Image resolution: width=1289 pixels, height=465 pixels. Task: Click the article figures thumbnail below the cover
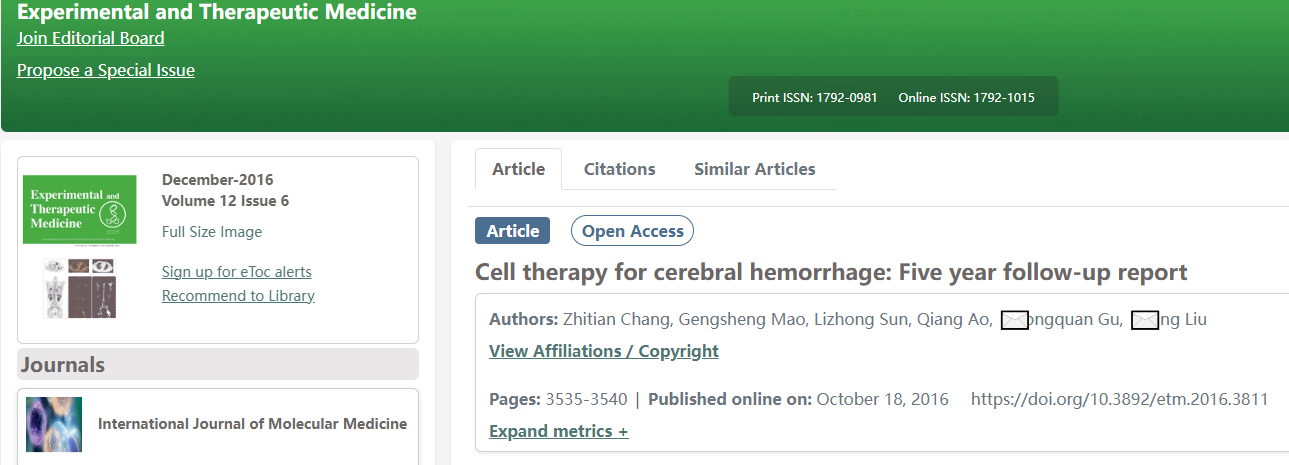point(79,288)
